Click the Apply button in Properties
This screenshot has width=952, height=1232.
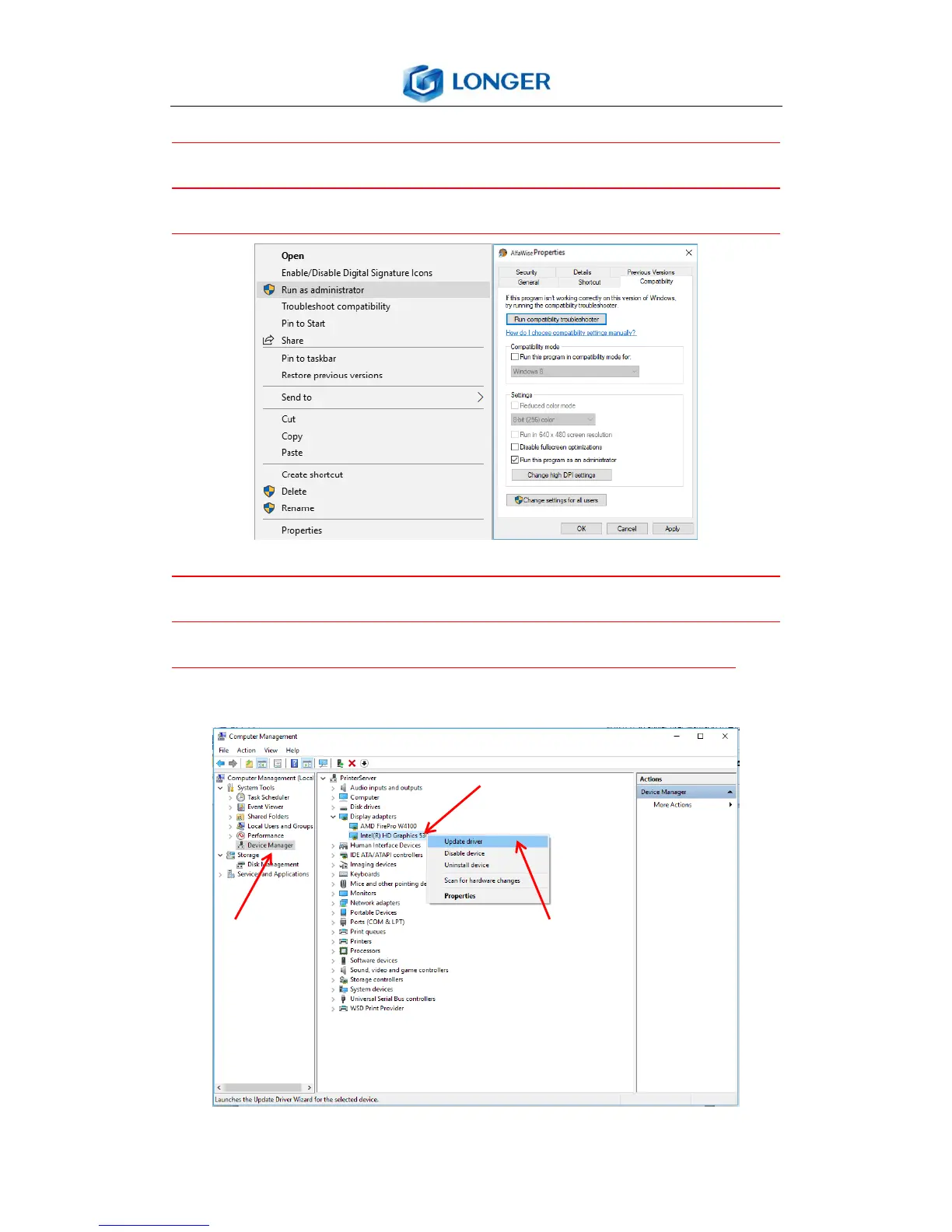click(x=672, y=529)
